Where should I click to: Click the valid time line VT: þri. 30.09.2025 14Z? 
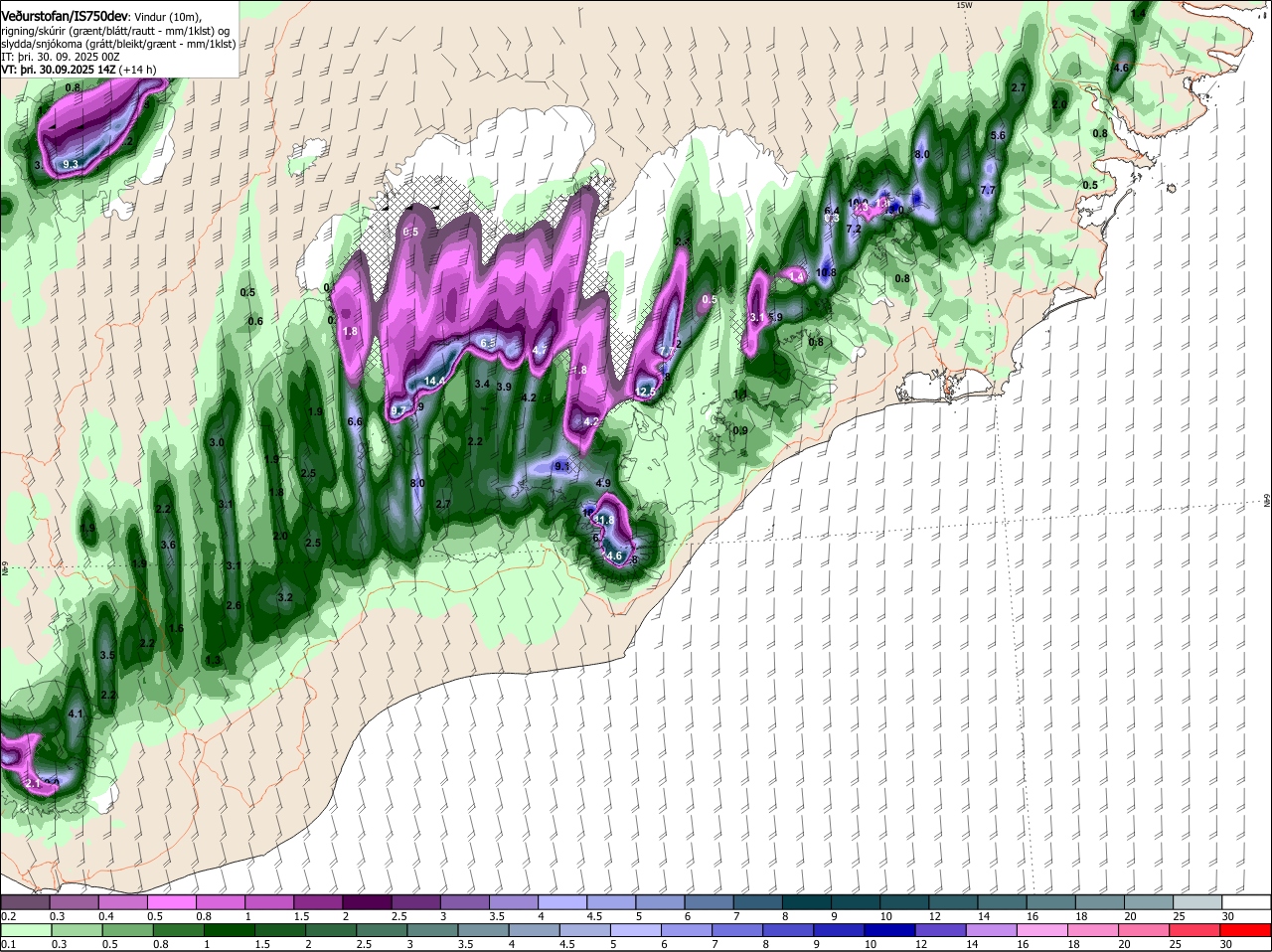tap(59, 71)
